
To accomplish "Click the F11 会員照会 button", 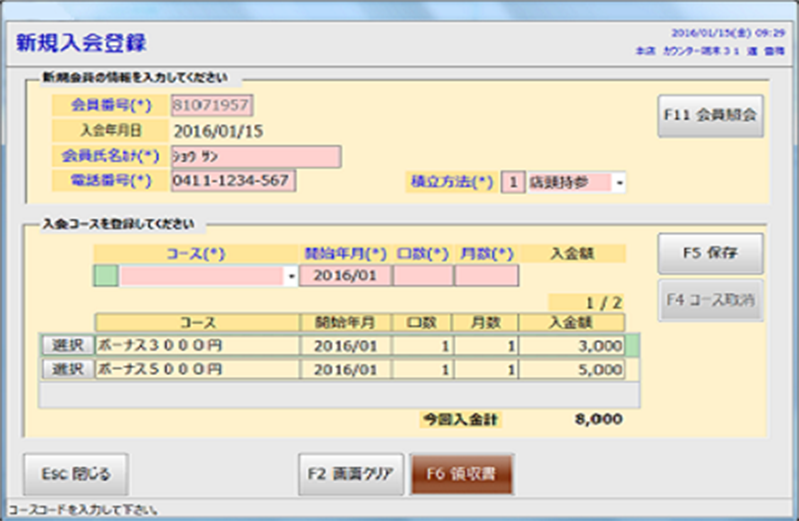I will 710,116.
